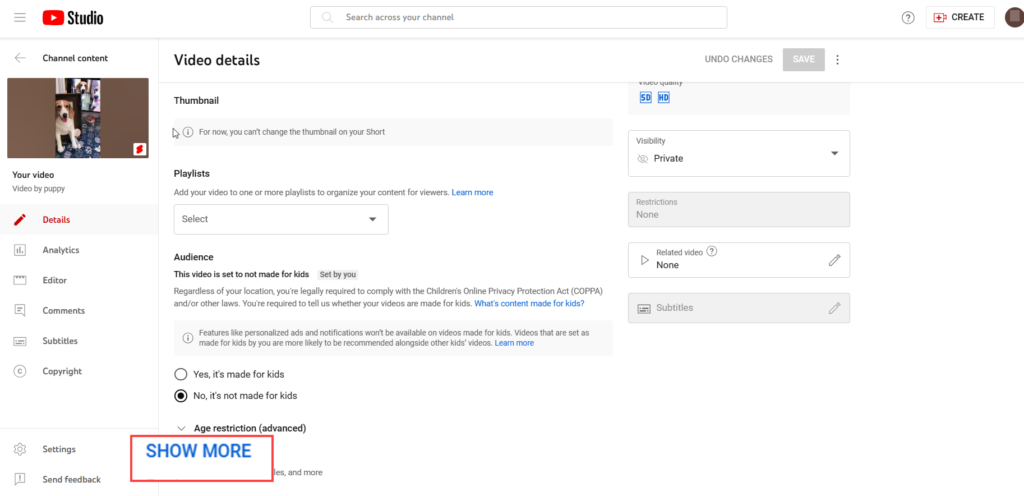The height and width of the screenshot is (496, 1024).
Task: Open the help question mark icon
Action: [908, 18]
